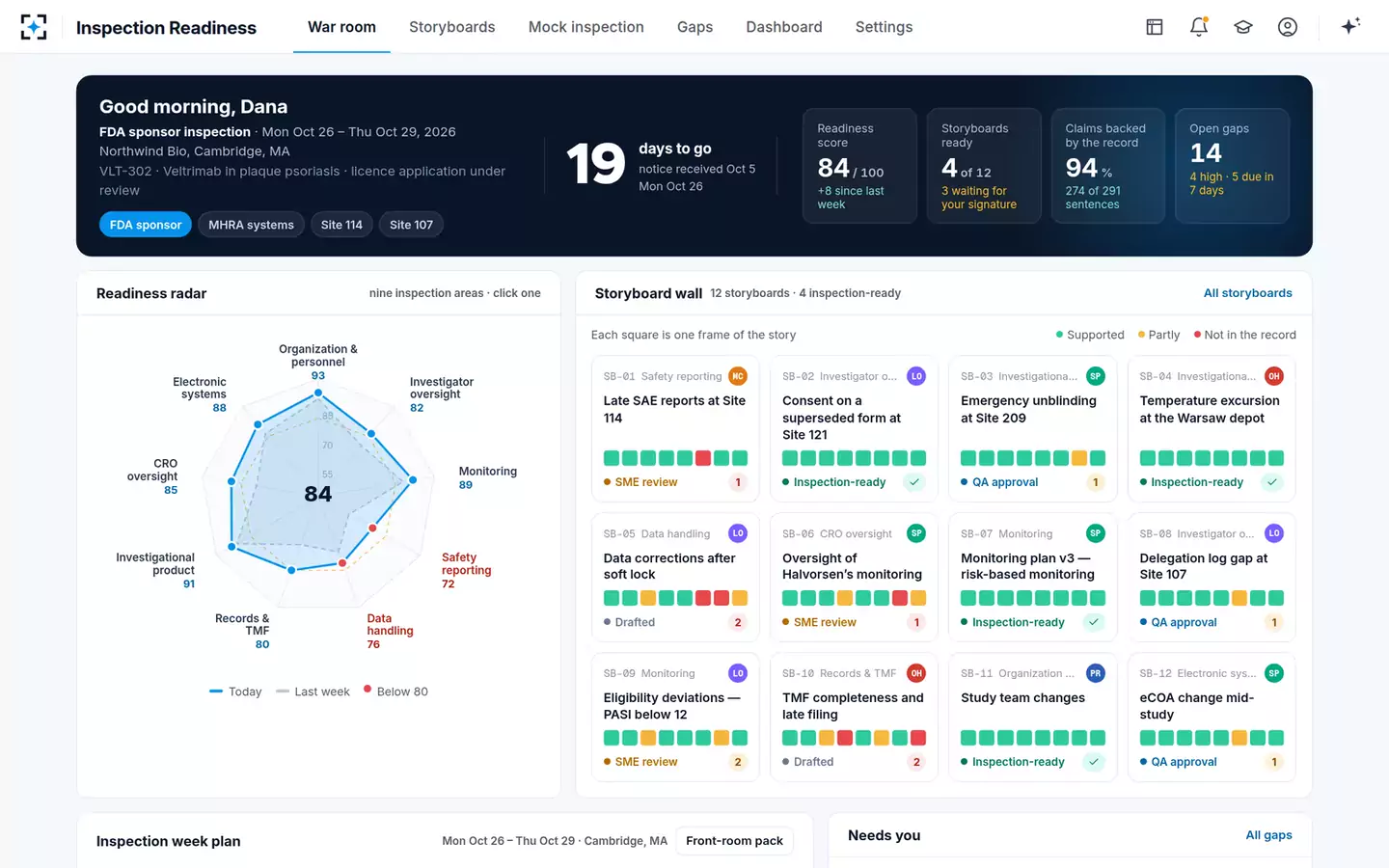This screenshot has height=868, width=1389.
Task: Launch the sparkle AI assistant
Action: pyautogui.click(x=1350, y=26)
